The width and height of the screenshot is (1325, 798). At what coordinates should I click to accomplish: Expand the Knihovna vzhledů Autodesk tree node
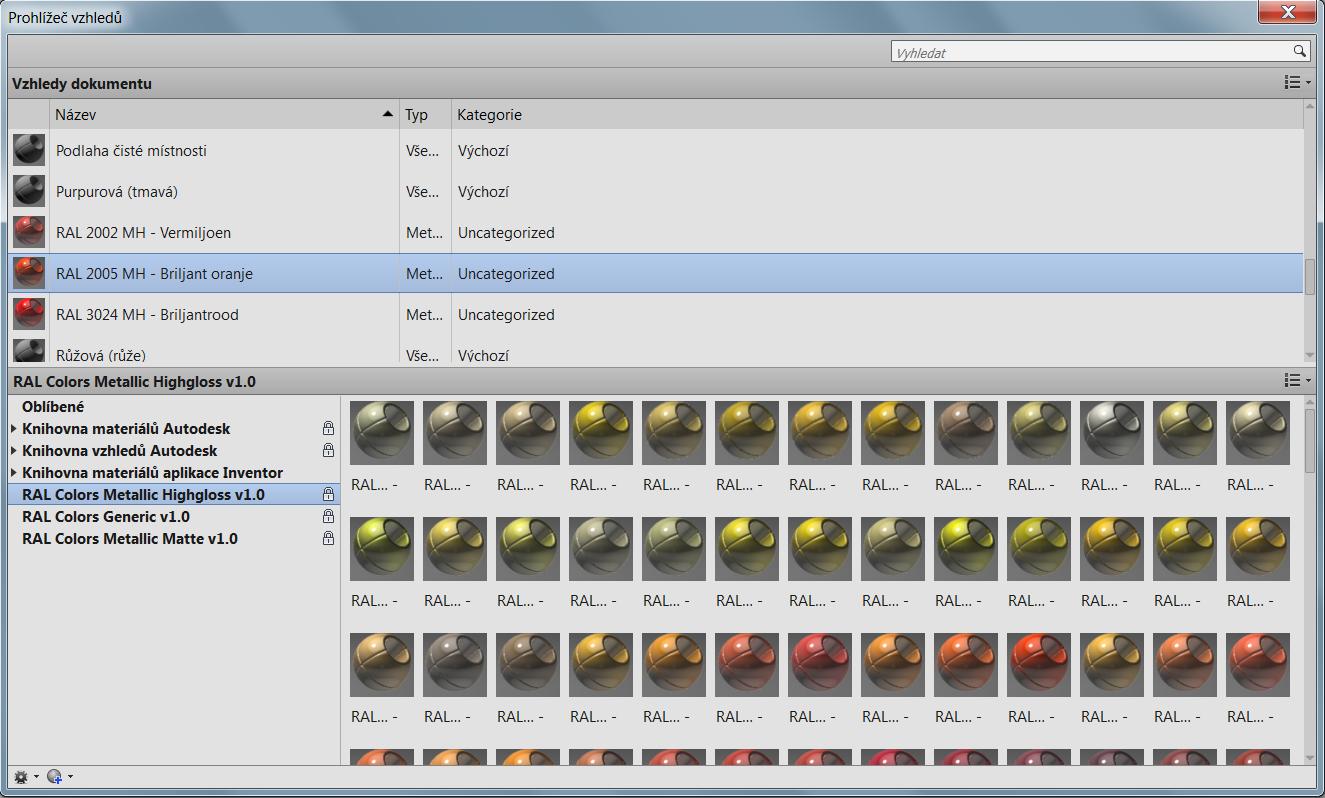tap(14, 450)
